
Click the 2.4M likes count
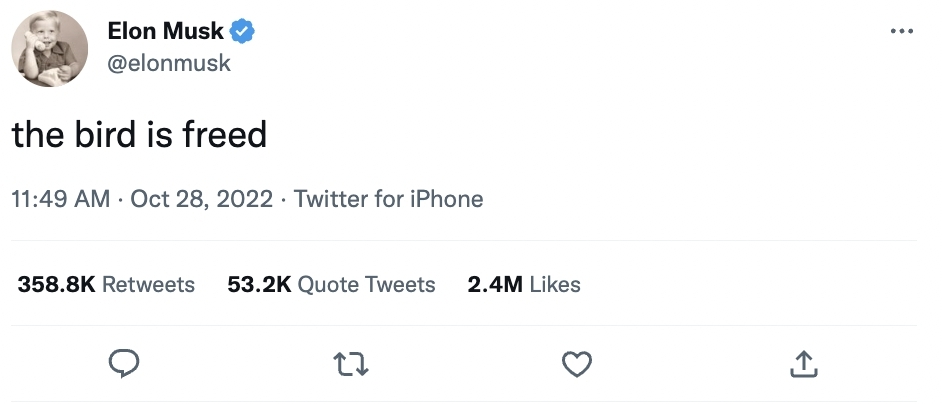[x=495, y=285]
